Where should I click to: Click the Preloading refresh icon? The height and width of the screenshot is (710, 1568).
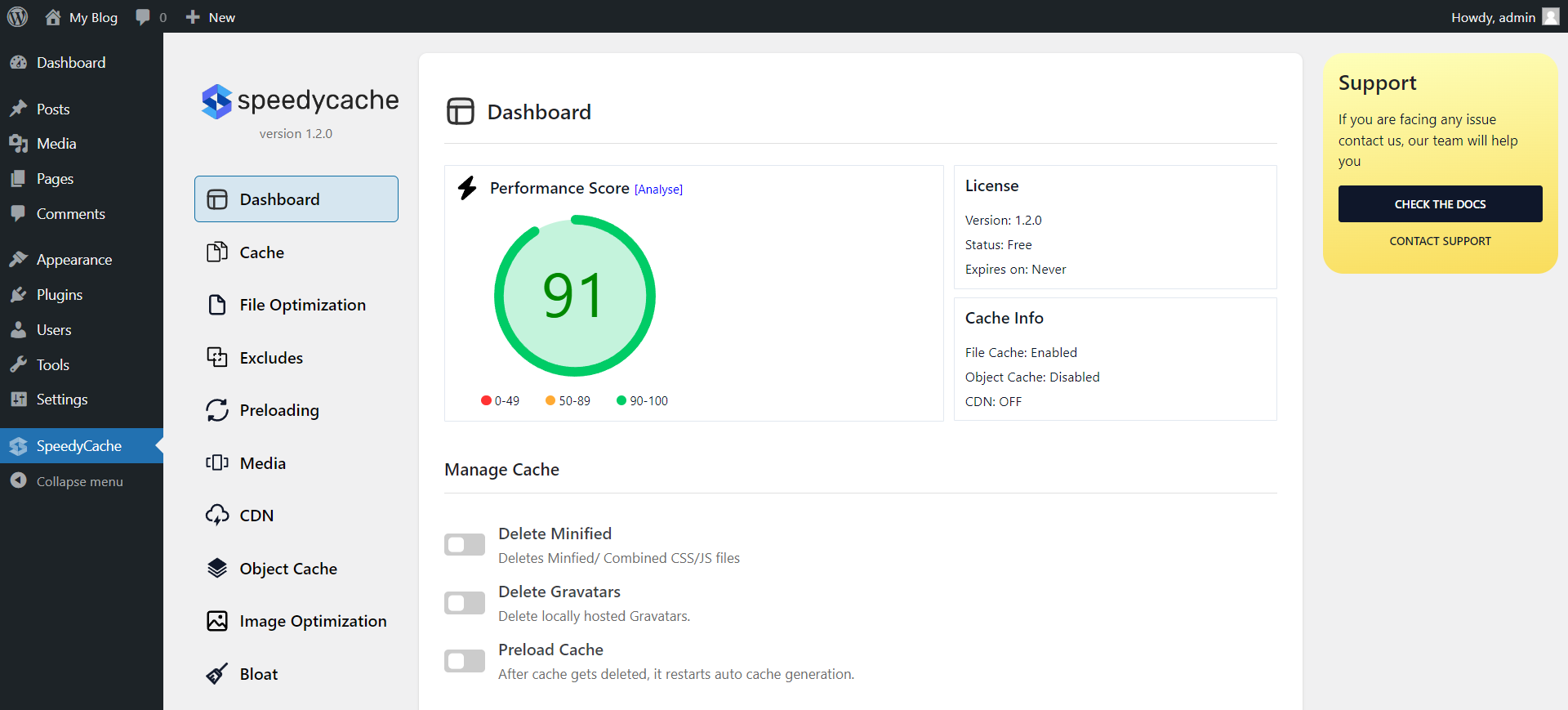coord(217,410)
